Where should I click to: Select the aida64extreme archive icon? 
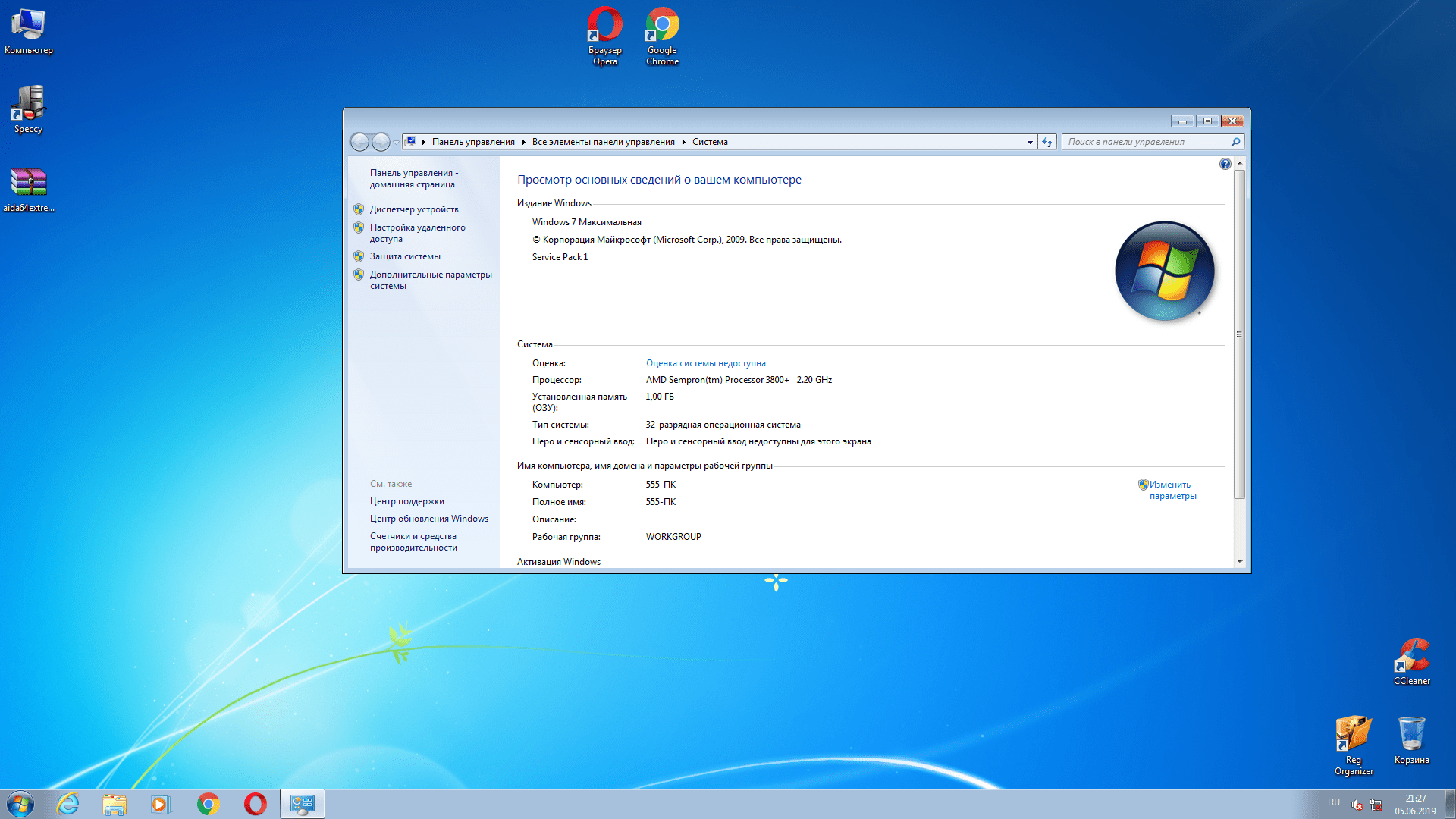click(x=29, y=190)
